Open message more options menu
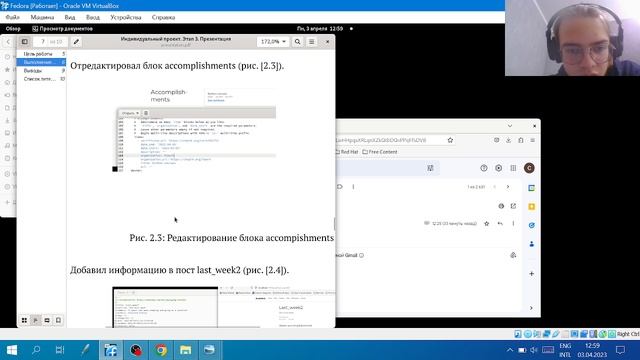Image resolution: width=640 pixels, height=360 pixels. pos(513,223)
